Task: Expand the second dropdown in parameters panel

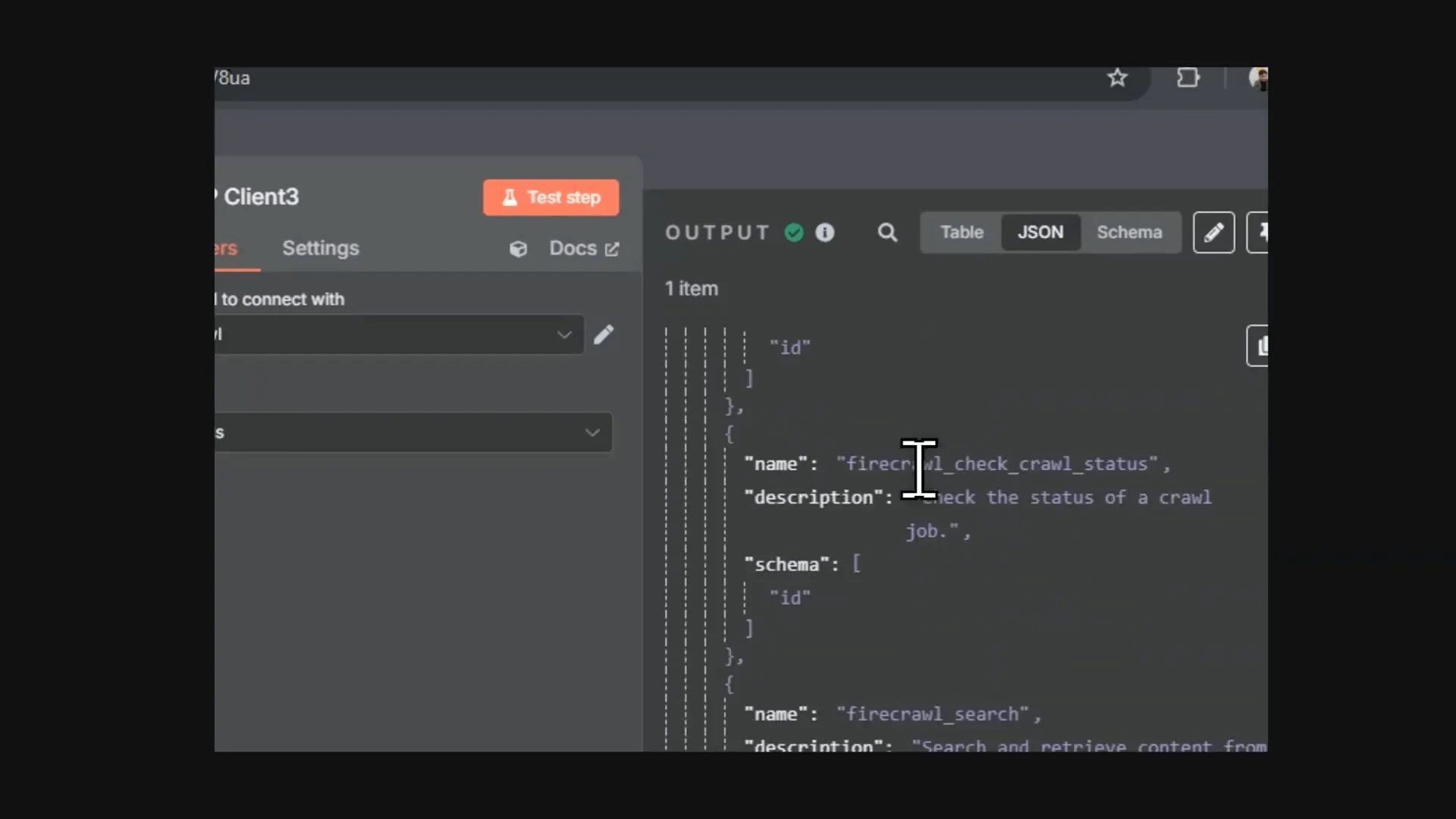Action: coord(413,432)
